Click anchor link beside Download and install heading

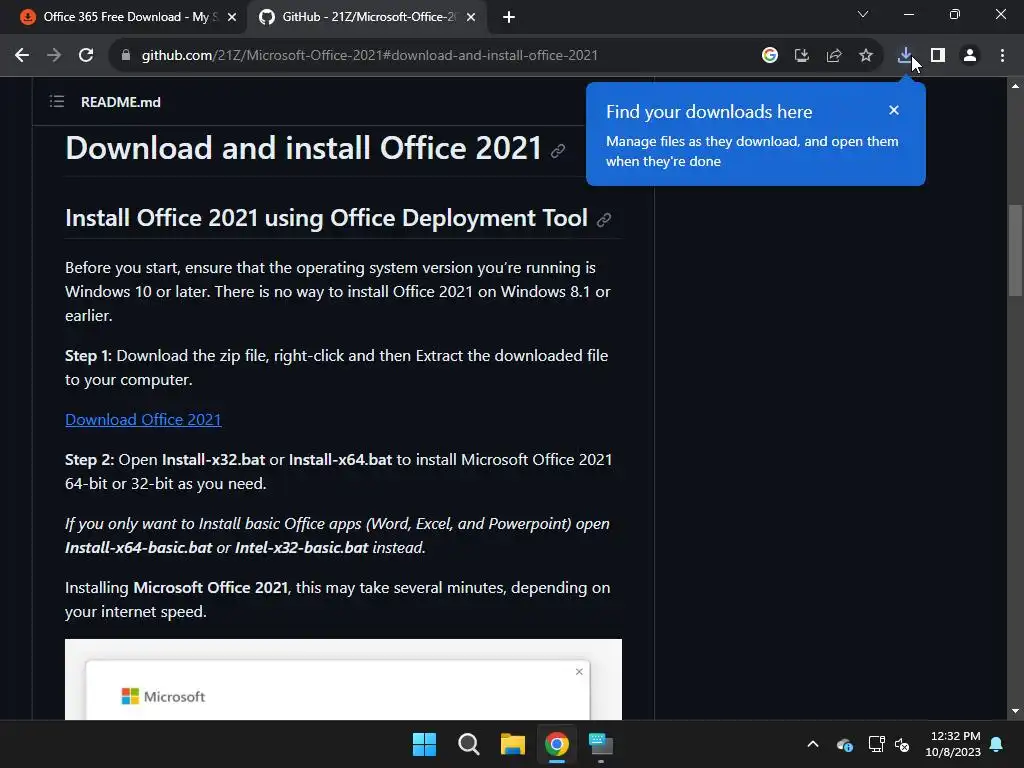tap(558, 151)
